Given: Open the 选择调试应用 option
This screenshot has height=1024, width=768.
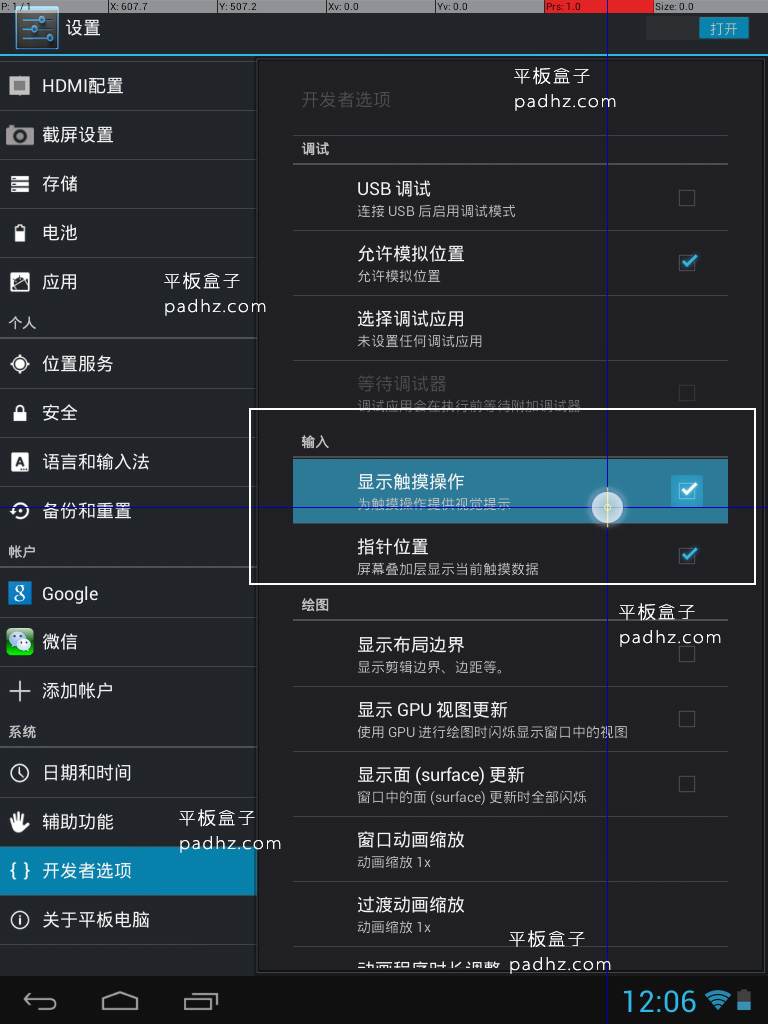Looking at the screenshot, I should pyautogui.click(x=510, y=328).
